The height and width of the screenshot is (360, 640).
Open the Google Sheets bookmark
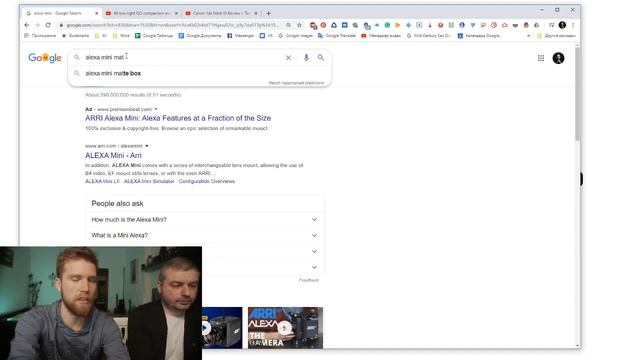(154, 36)
